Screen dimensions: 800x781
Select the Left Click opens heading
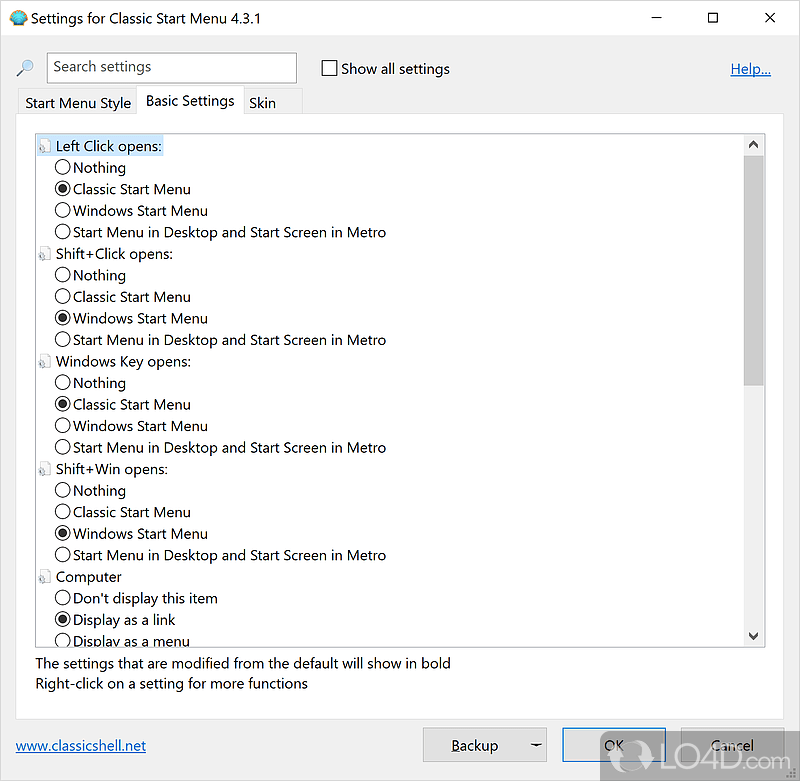pos(109,146)
